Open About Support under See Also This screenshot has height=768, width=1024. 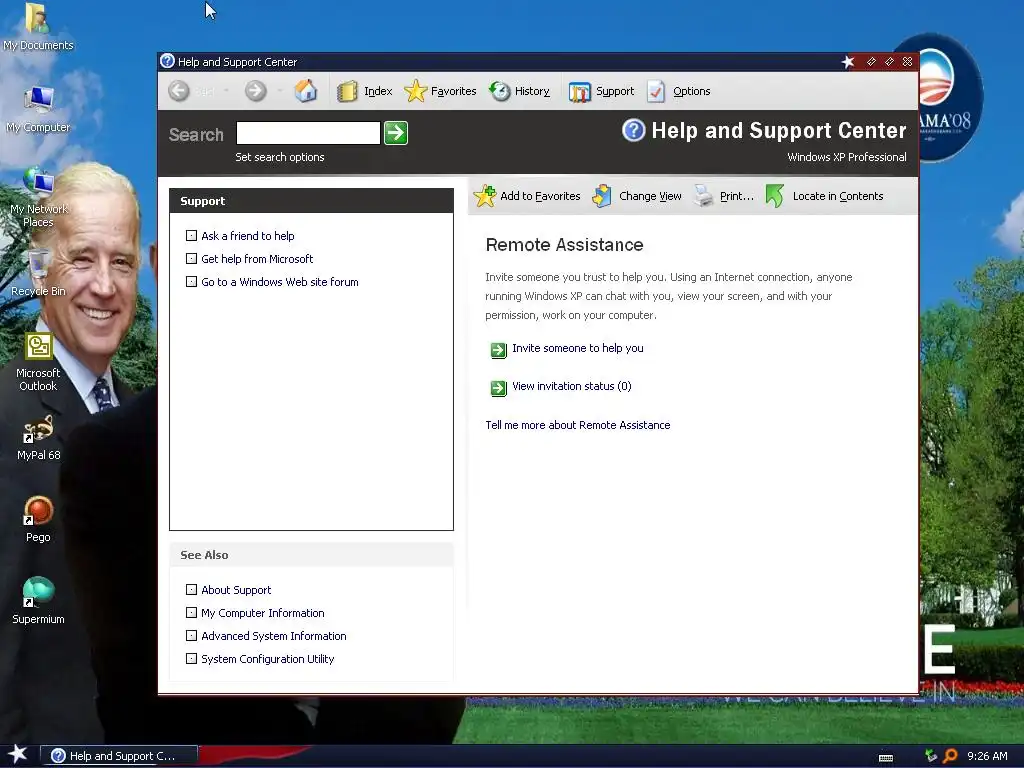236,590
